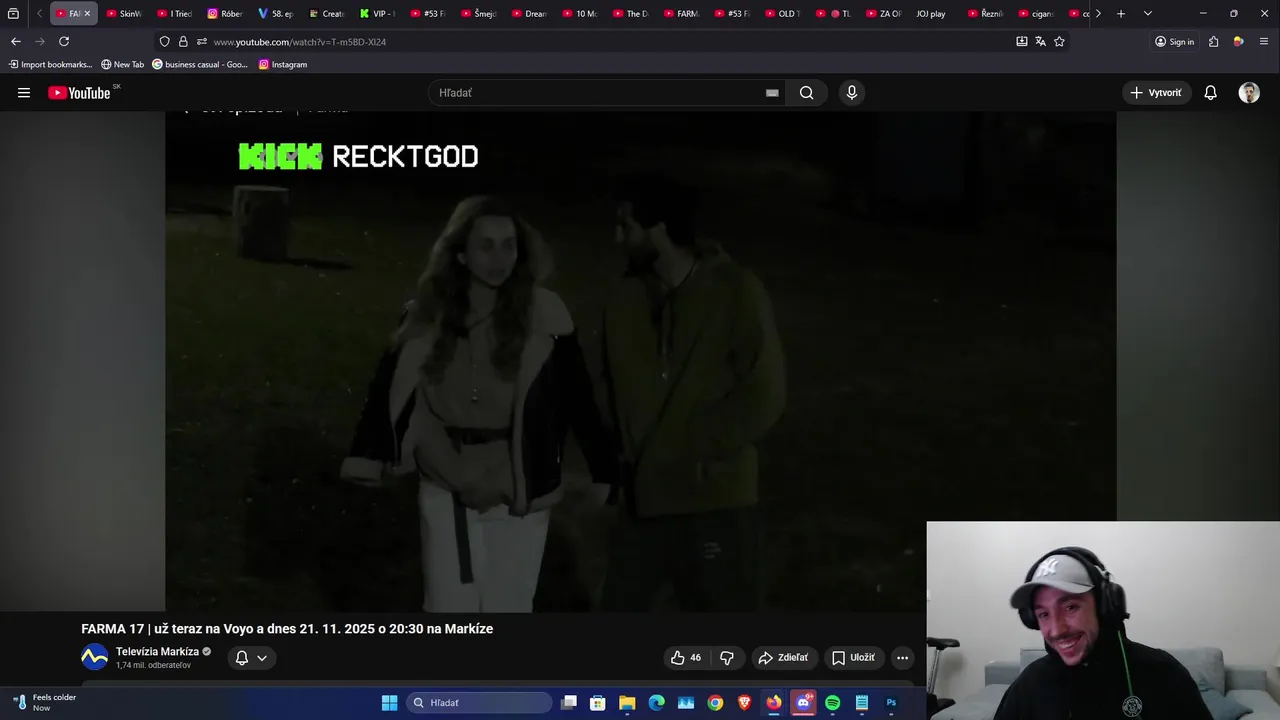Open the account avatar menu

(x=1249, y=93)
